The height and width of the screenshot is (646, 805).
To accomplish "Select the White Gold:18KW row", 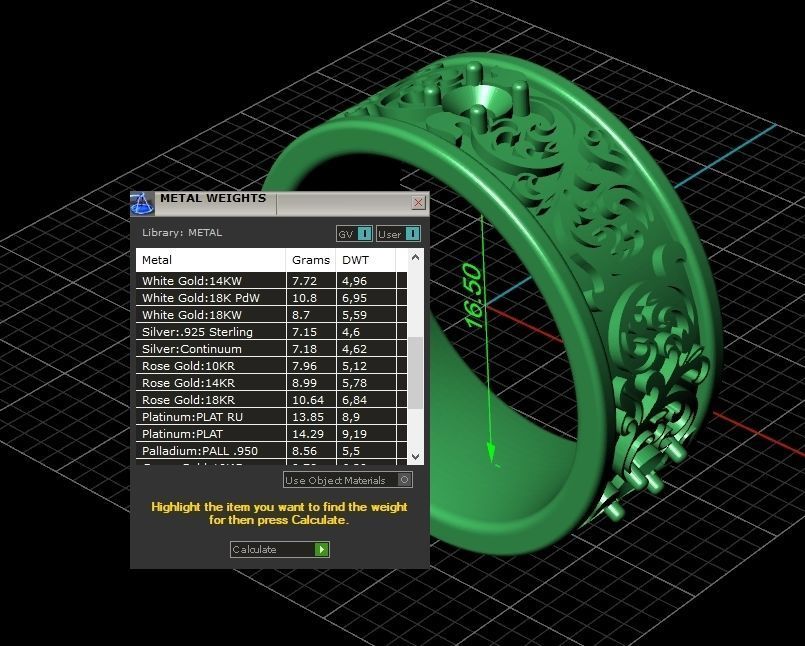I will [x=271, y=315].
